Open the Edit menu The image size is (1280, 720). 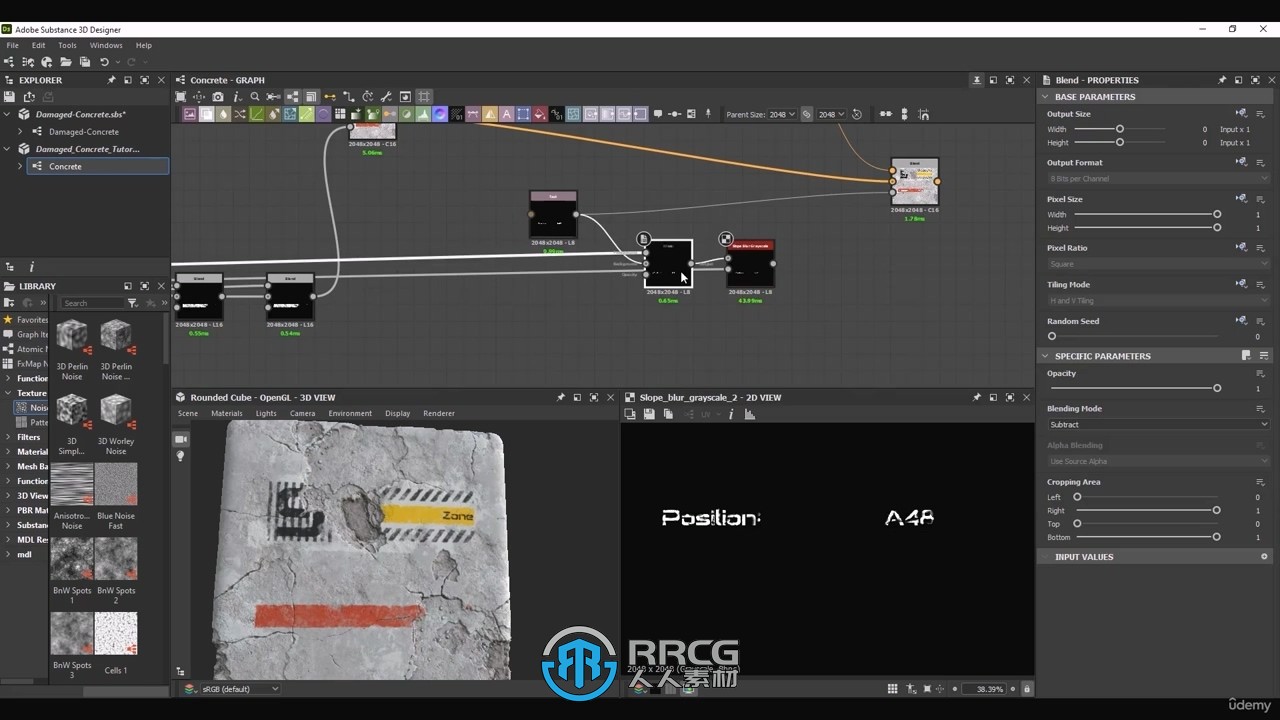coord(38,45)
